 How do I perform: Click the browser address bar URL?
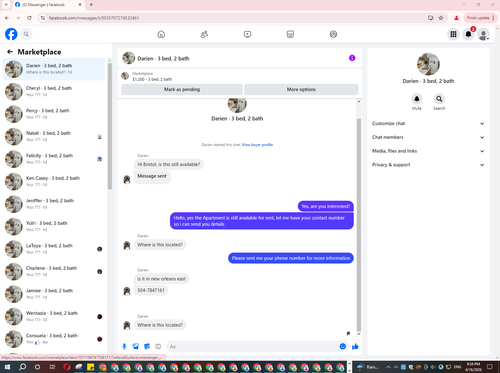tap(93, 18)
